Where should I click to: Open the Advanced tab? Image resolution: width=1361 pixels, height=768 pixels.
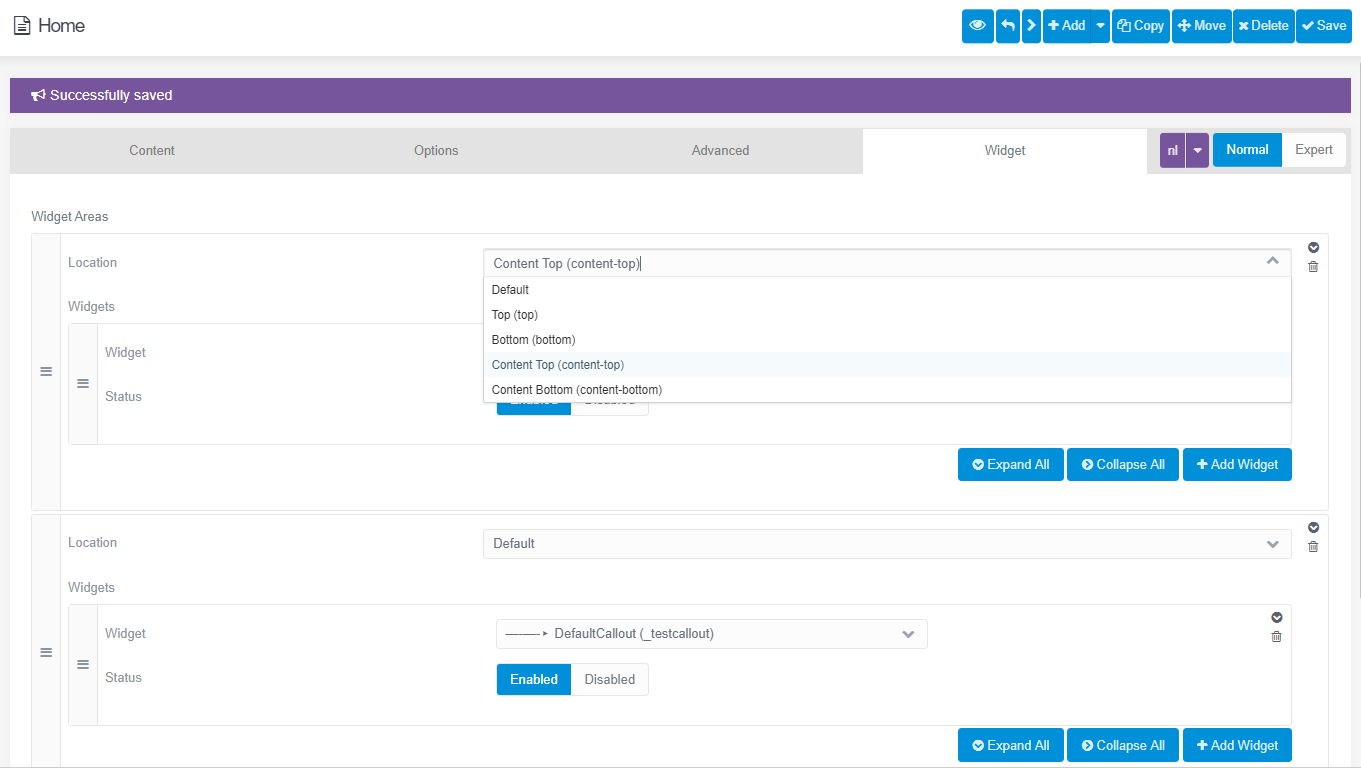click(720, 151)
